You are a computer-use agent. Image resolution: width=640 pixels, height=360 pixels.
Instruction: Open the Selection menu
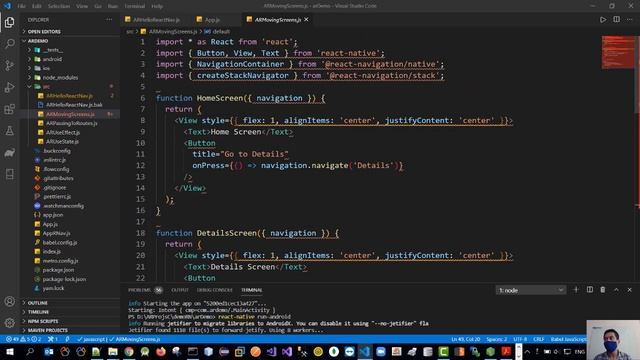pyautogui.click(x=59, y=6)
